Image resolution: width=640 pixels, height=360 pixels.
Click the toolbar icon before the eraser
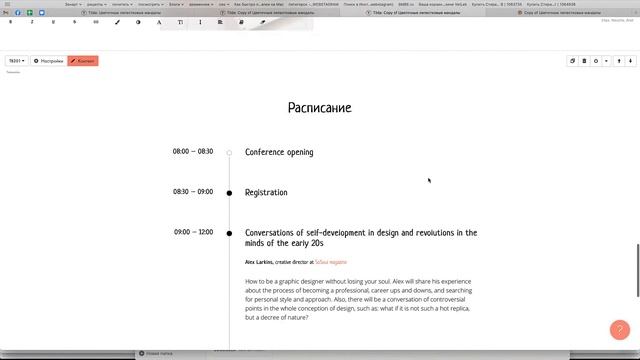pos(241,22)
